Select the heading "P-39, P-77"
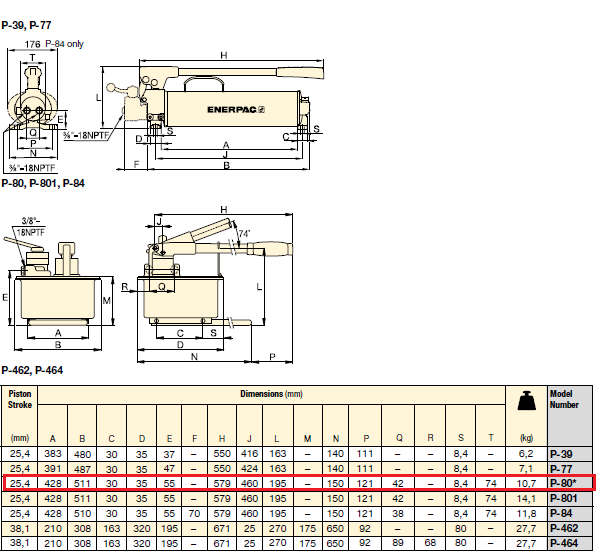 (26, 25)
